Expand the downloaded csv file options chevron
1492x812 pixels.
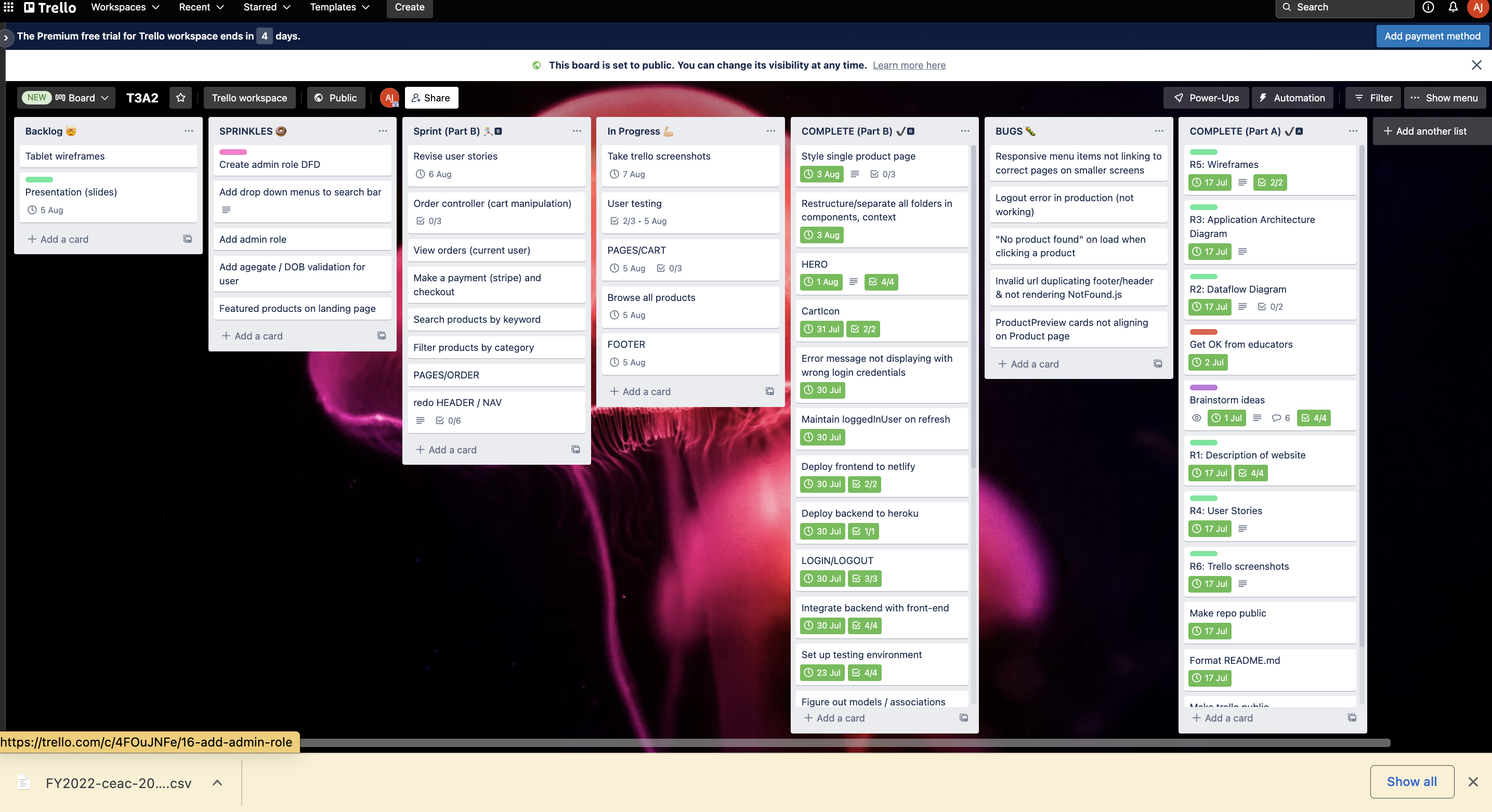coord(217,783)
